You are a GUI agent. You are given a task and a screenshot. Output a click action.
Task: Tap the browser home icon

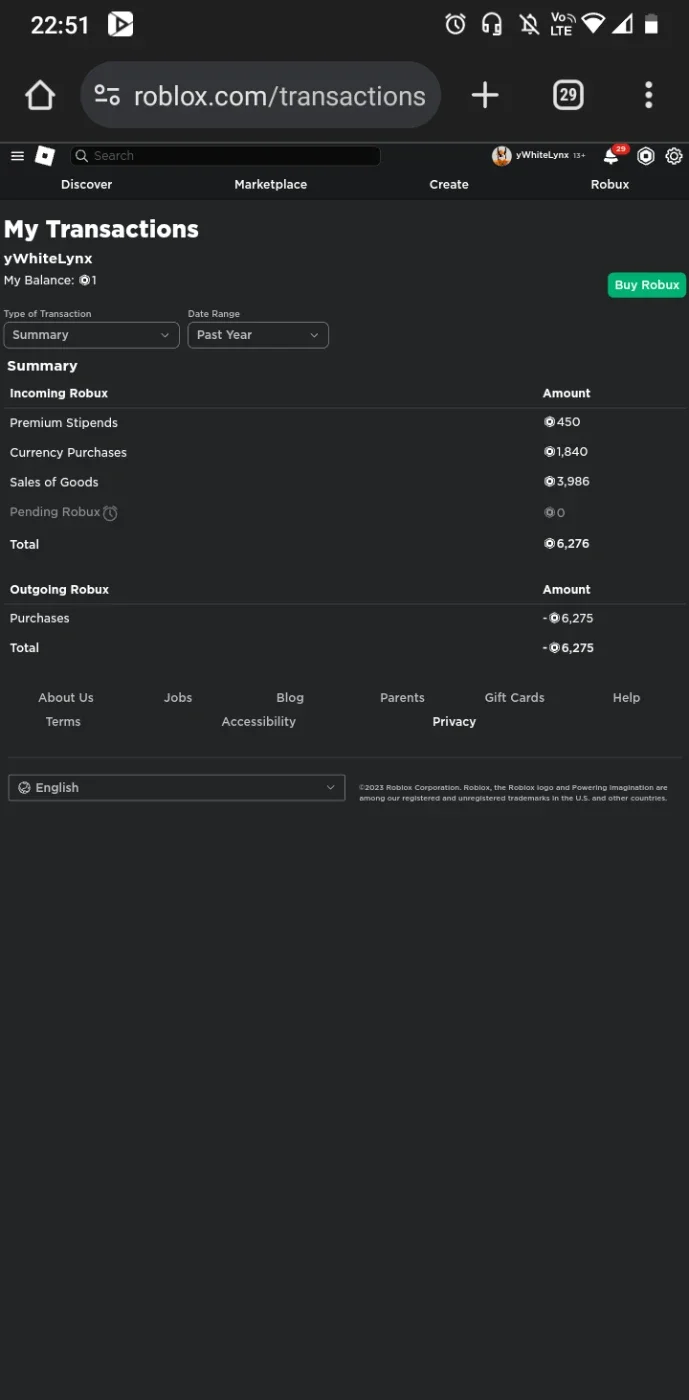pyautogui.click(x=40, y=96)
